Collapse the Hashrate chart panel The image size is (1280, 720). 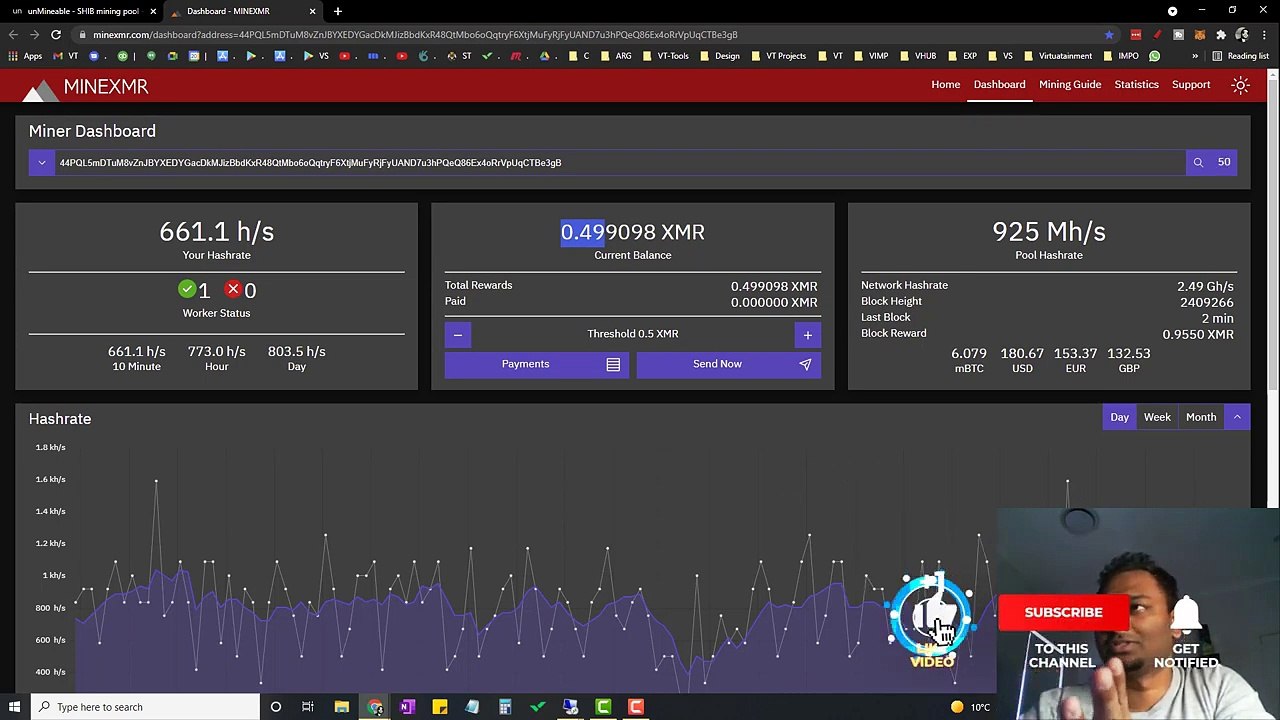(1237, 417)
